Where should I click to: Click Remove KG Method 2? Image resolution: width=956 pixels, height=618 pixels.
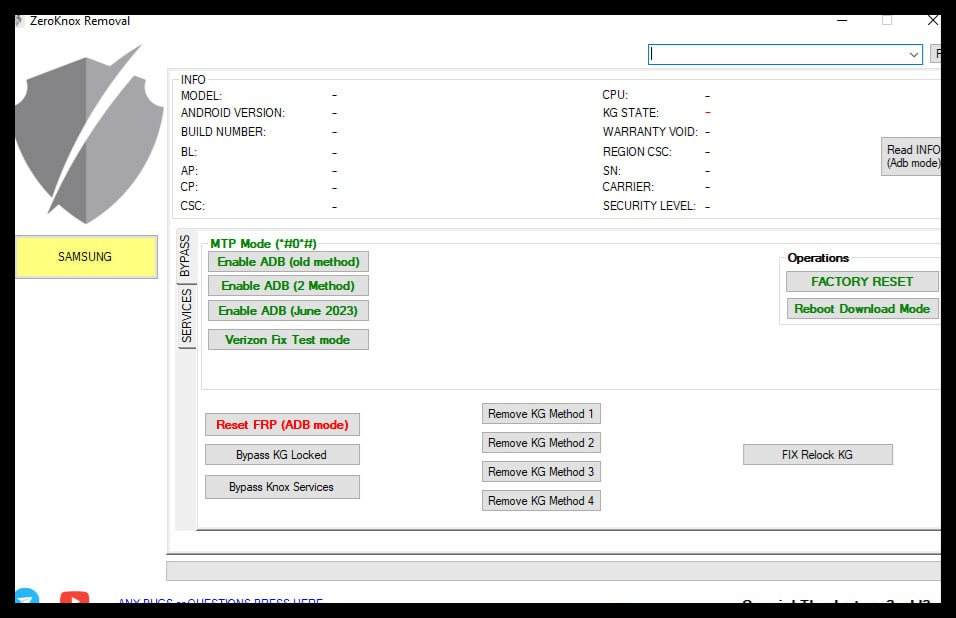point(541,442)
